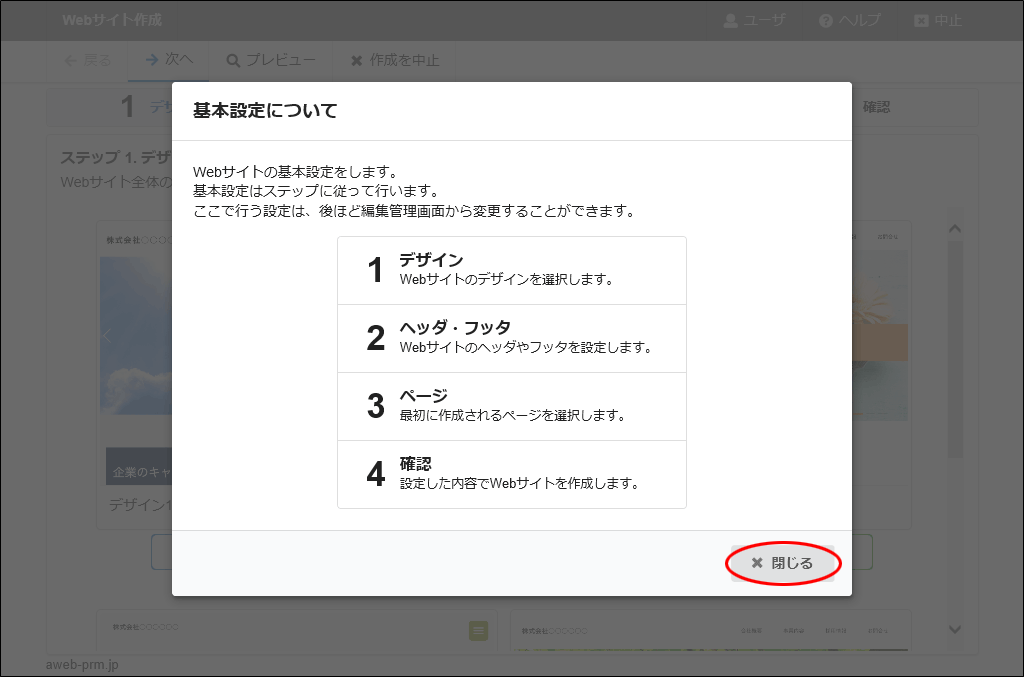This screenshot has width=1024, height=677.
Task: Click the 確認 row in the dialog list
Action: [512, 474]
